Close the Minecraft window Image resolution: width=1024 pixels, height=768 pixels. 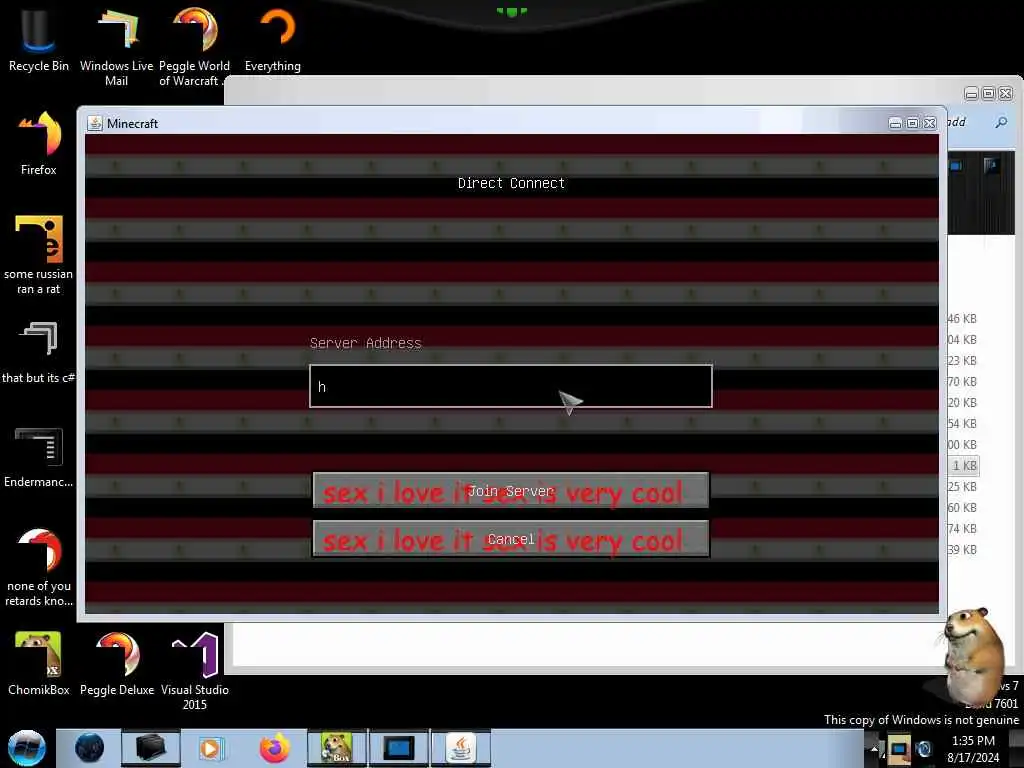(929, 123)
